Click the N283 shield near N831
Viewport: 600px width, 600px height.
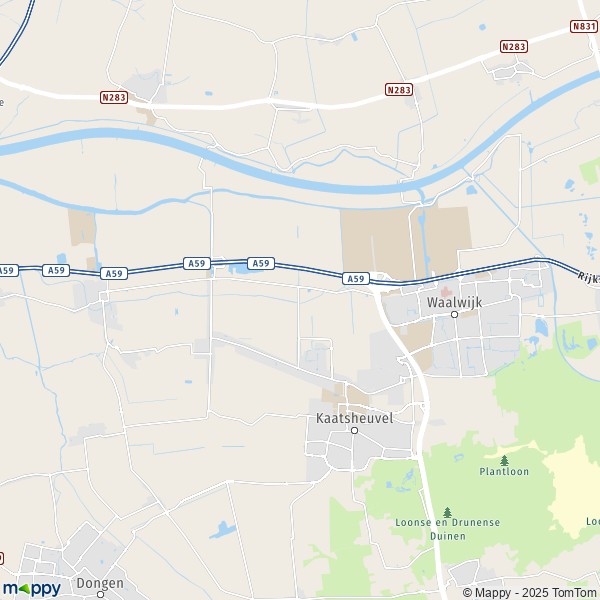click(x=514, y=47)
